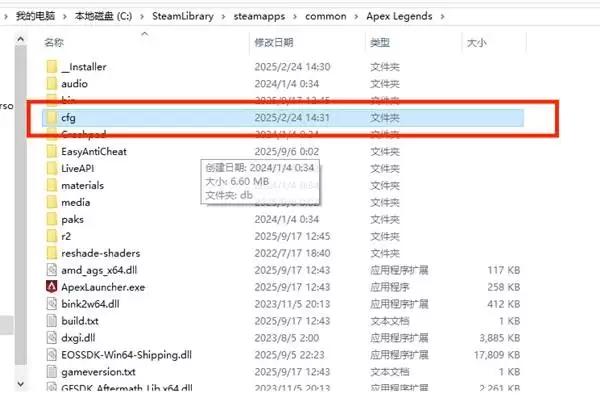
Task: Expand the chevron after SteamLibrary breadcrumb
Action: point(224,16)
